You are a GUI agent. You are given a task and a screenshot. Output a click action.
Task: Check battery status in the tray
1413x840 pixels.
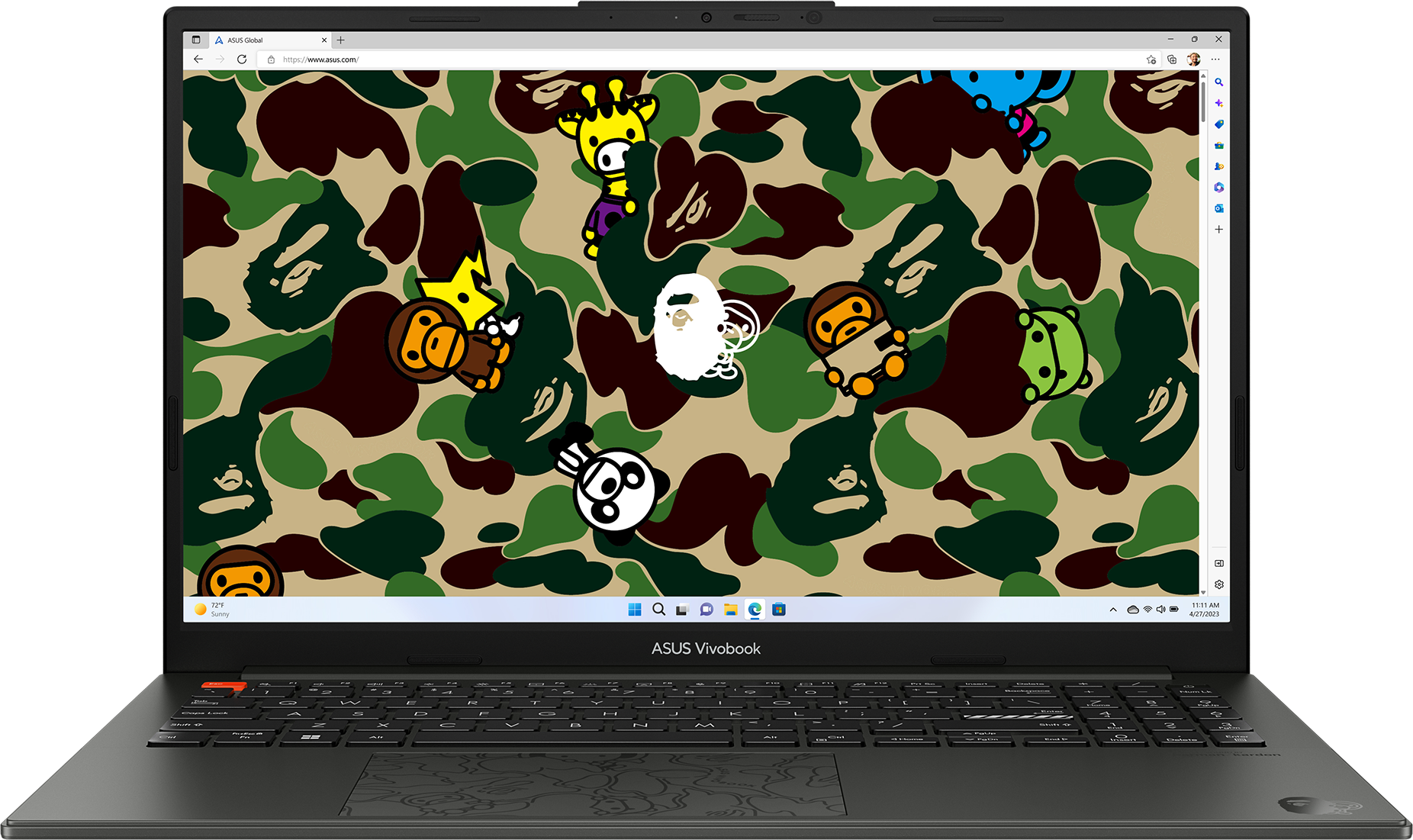[x=1175, y=610]
